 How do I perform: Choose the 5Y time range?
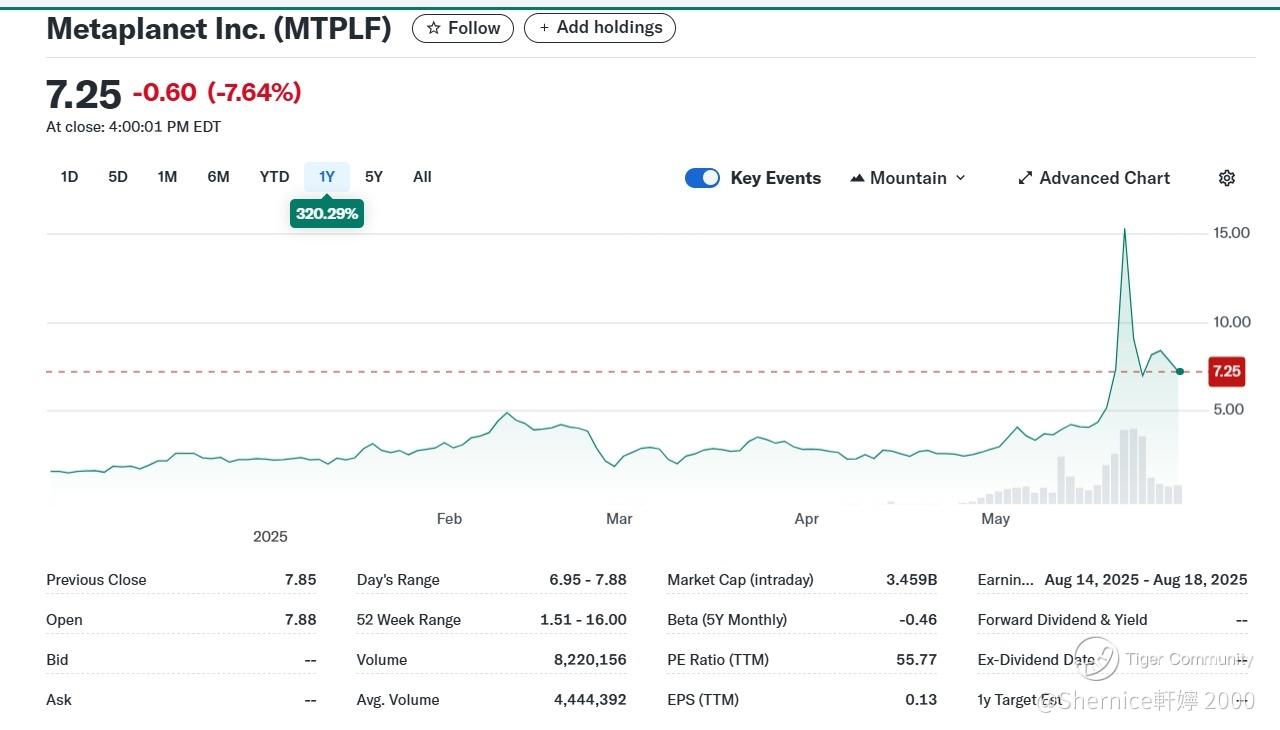tap(374, 177)
